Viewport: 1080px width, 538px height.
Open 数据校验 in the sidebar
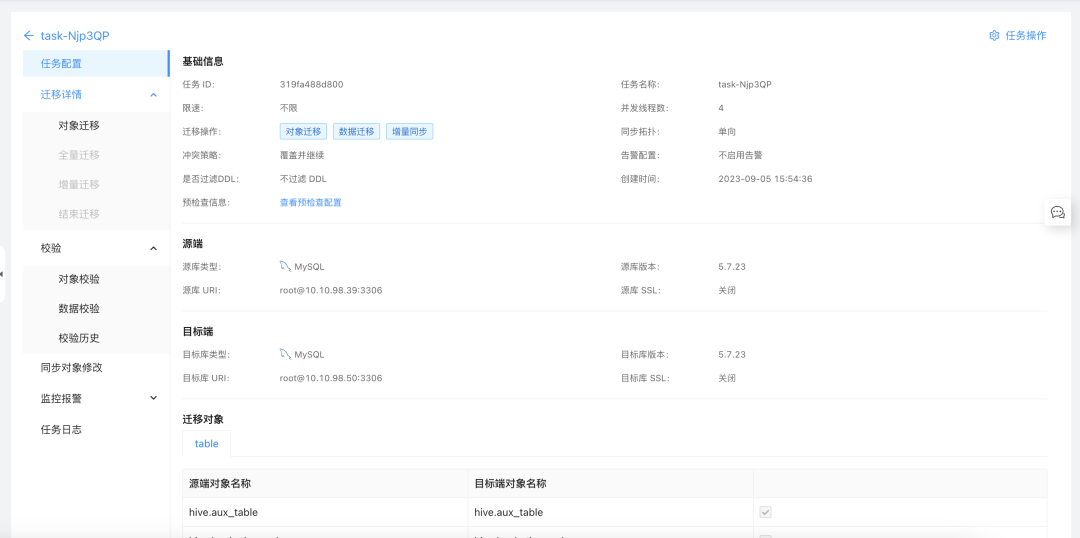coord(96,309)
